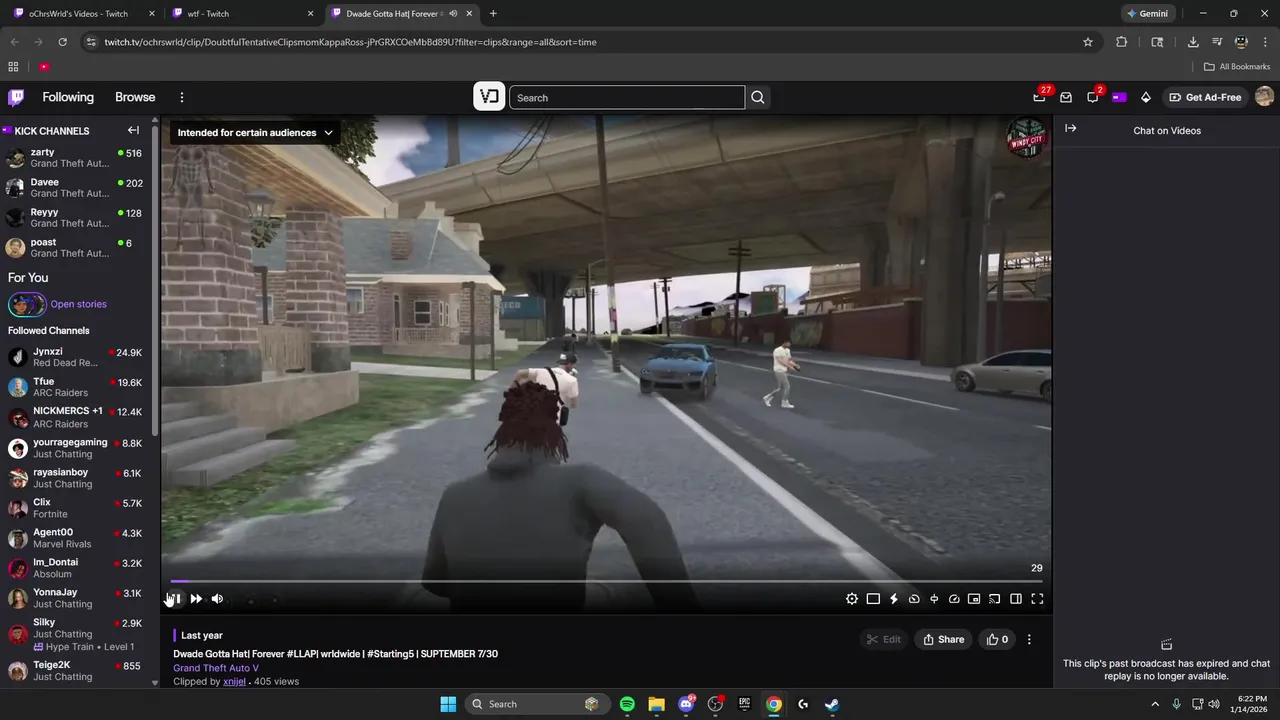Expand the 'Intended for certain audiences' label
Screen dimensions: 1280x720
[x=256, y=132]
